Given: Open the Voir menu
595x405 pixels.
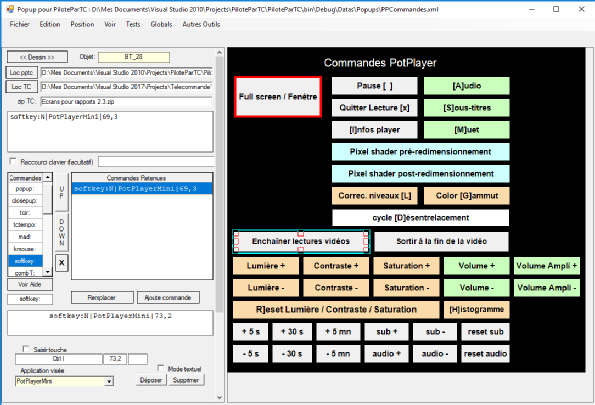Looking at the screenshot, I should pos(110,24).
